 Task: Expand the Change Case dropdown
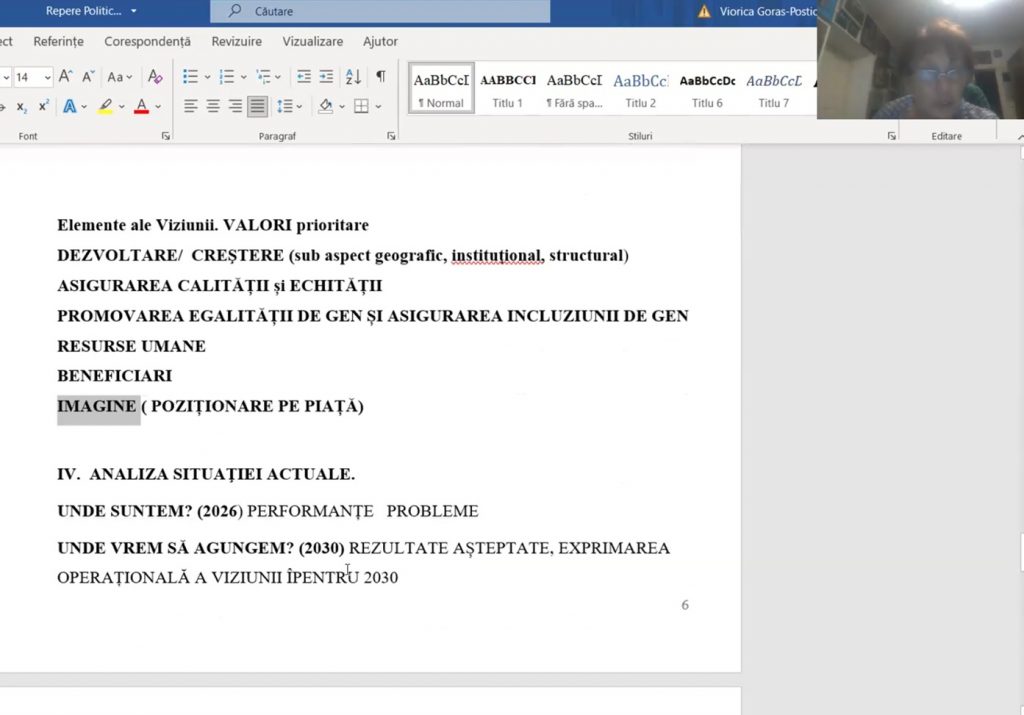(119, 77)
